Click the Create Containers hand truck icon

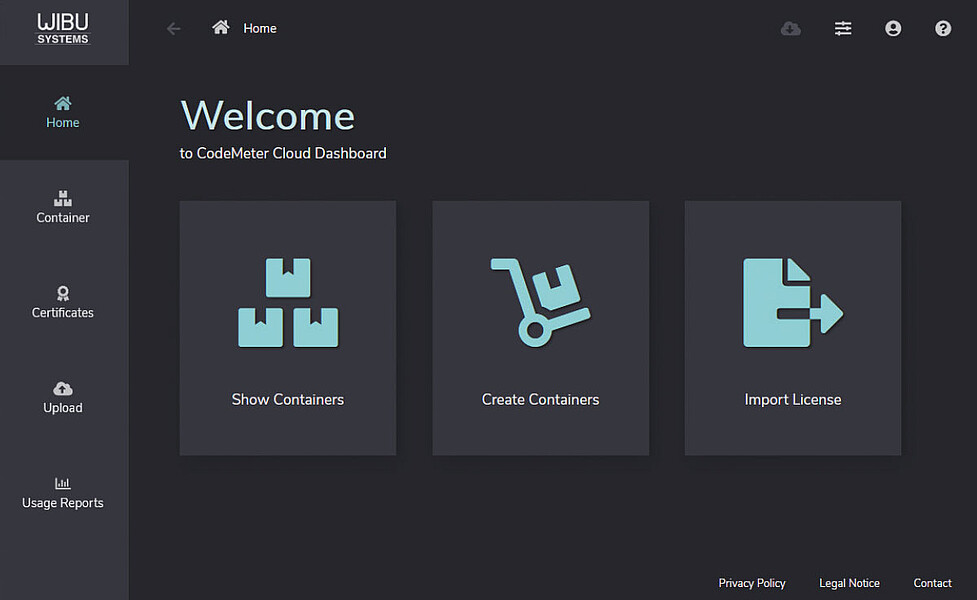540,302
